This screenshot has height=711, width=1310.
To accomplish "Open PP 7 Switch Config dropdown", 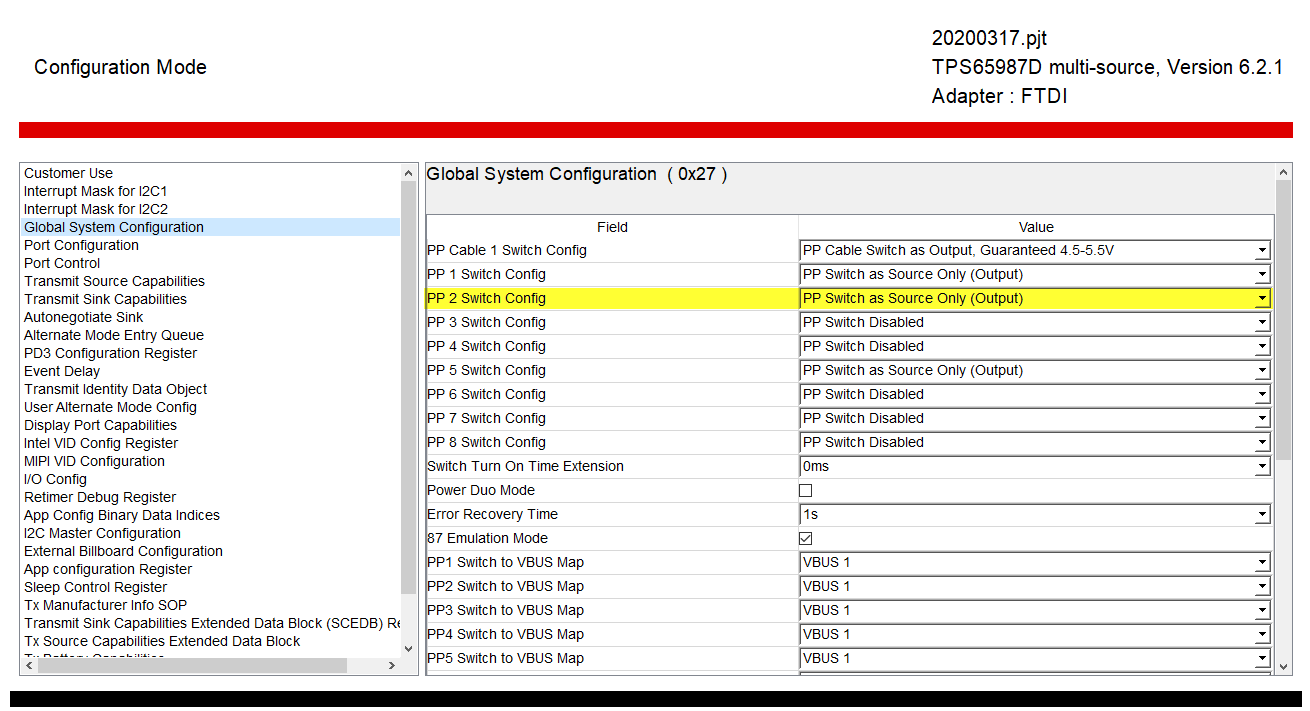I will 1035,418.
